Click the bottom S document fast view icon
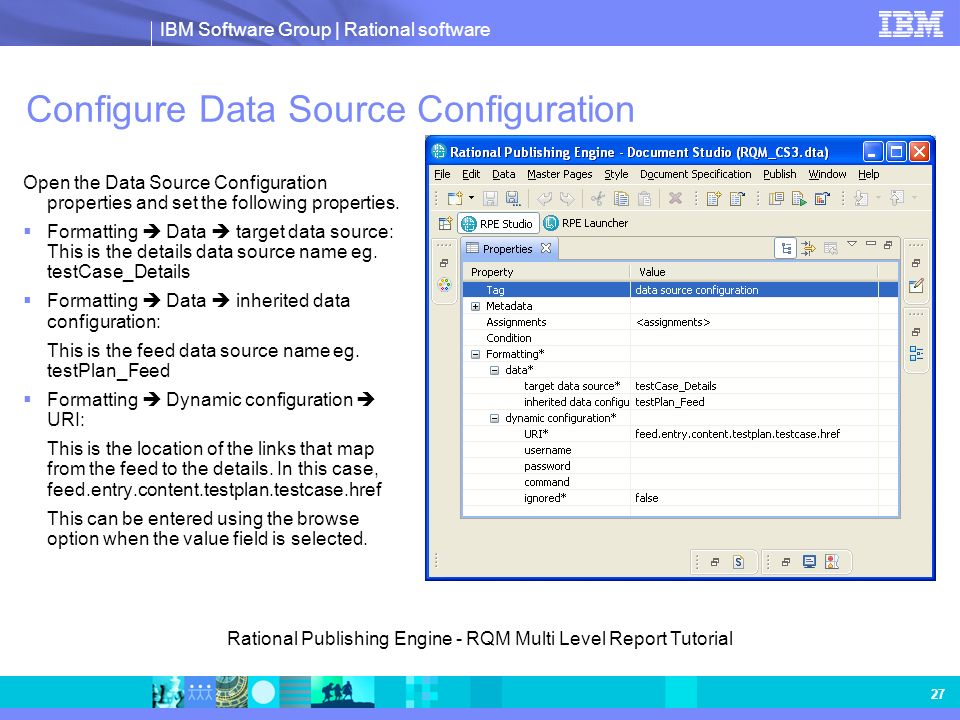960x720 pixels. (x=738, y=562)
